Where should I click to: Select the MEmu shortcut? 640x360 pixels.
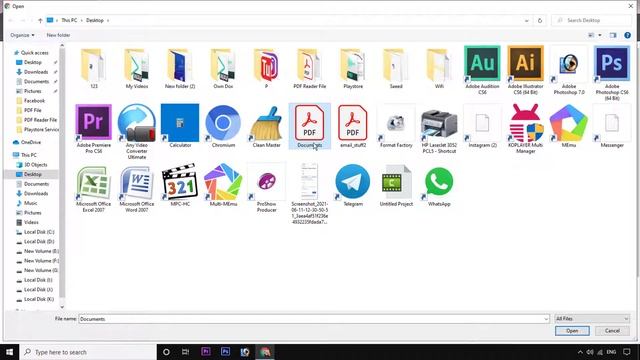[x=569, y=126]
